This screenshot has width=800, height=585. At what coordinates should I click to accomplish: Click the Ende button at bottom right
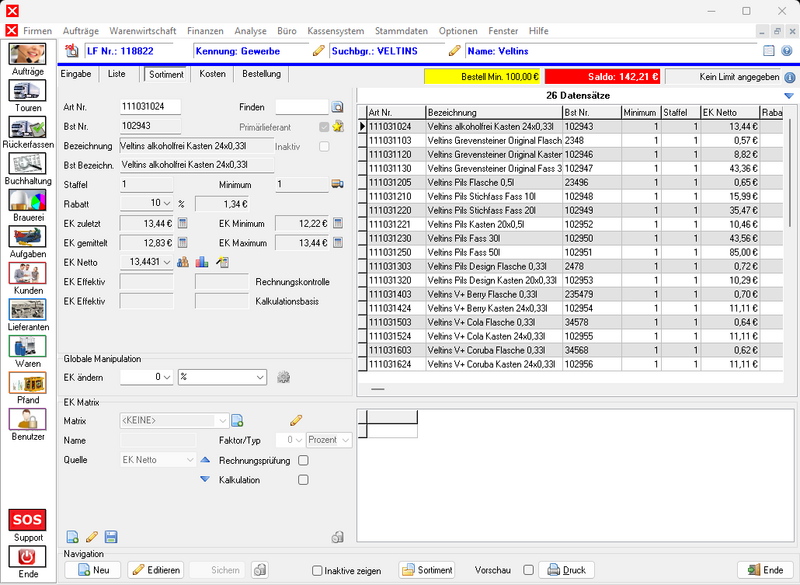(x=765, y=570)
